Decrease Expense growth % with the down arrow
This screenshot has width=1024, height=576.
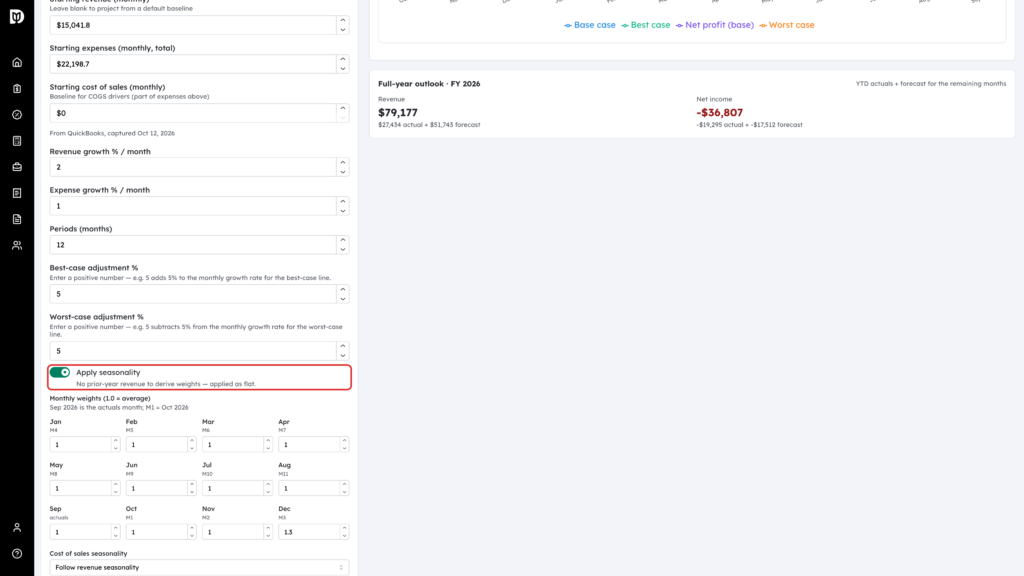point(343,210)
